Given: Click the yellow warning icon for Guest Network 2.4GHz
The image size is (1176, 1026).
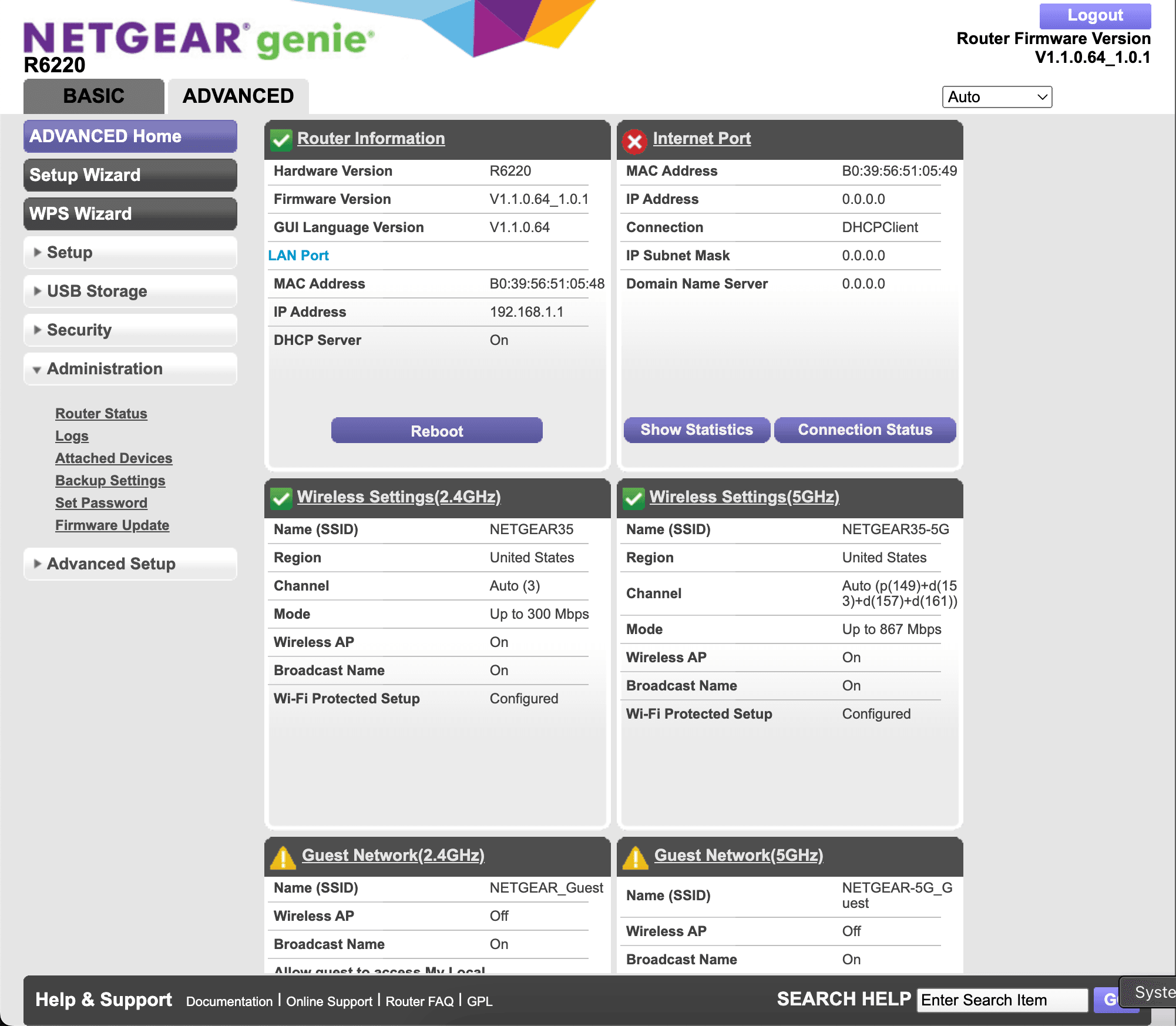Looking at the screenshot, I should click(283, 857).
